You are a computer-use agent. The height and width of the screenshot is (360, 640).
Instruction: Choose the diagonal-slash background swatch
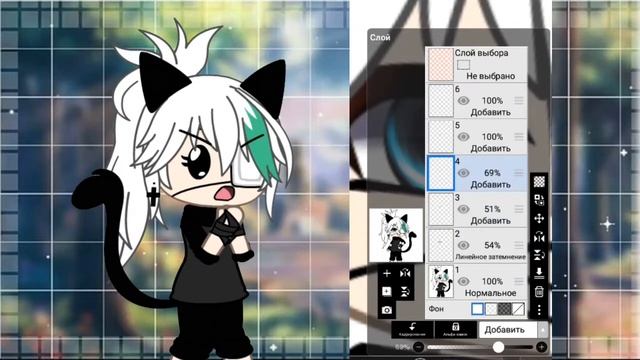pos(518,309)
